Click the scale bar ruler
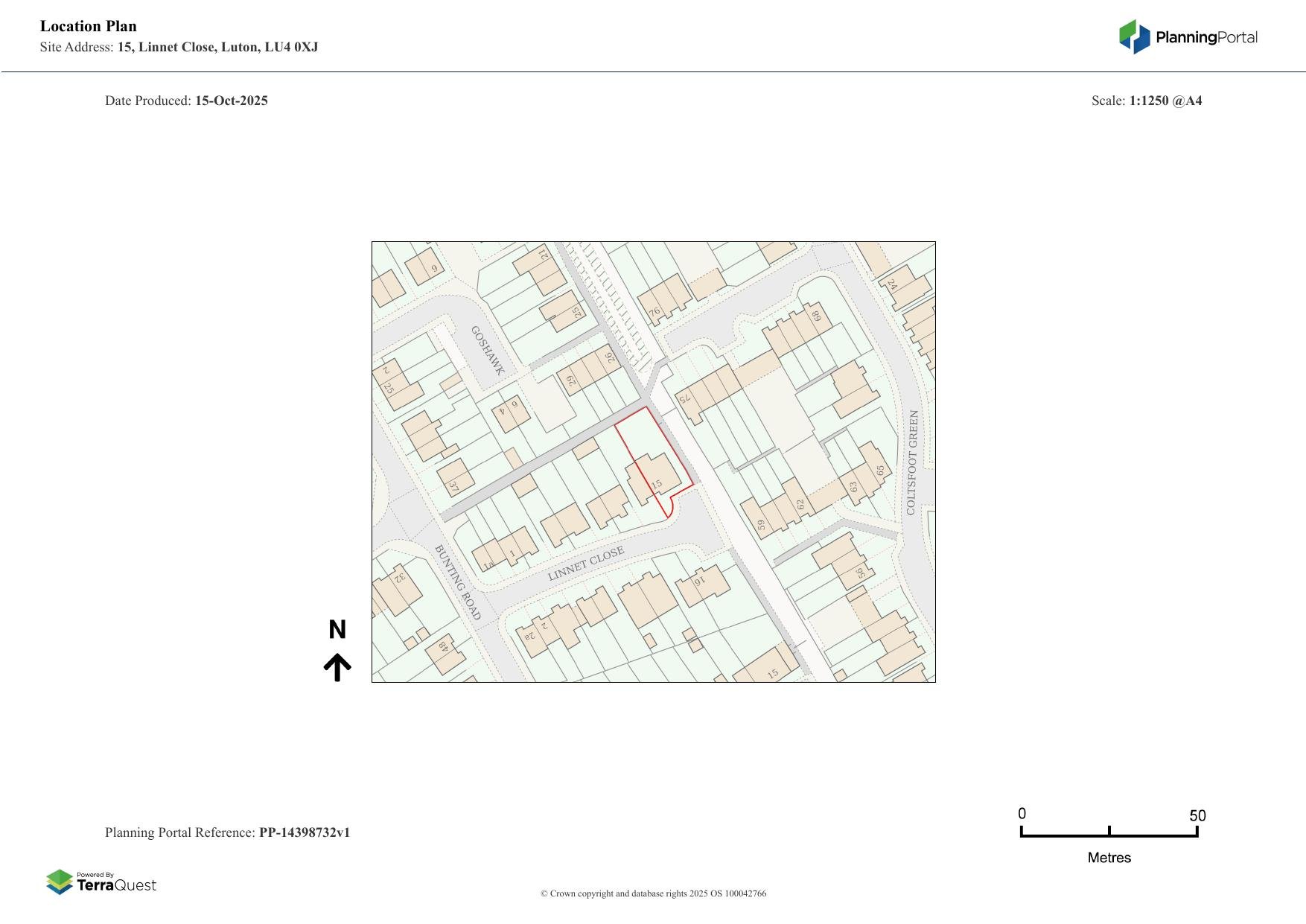 pyautogui.click(x=1109, y=833)
